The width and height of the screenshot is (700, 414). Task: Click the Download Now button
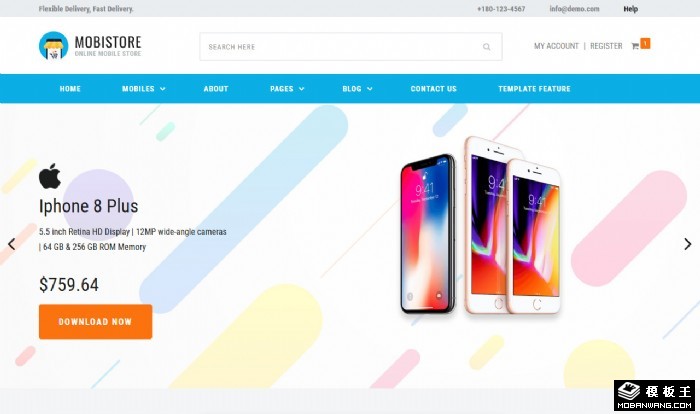point(96,322)
